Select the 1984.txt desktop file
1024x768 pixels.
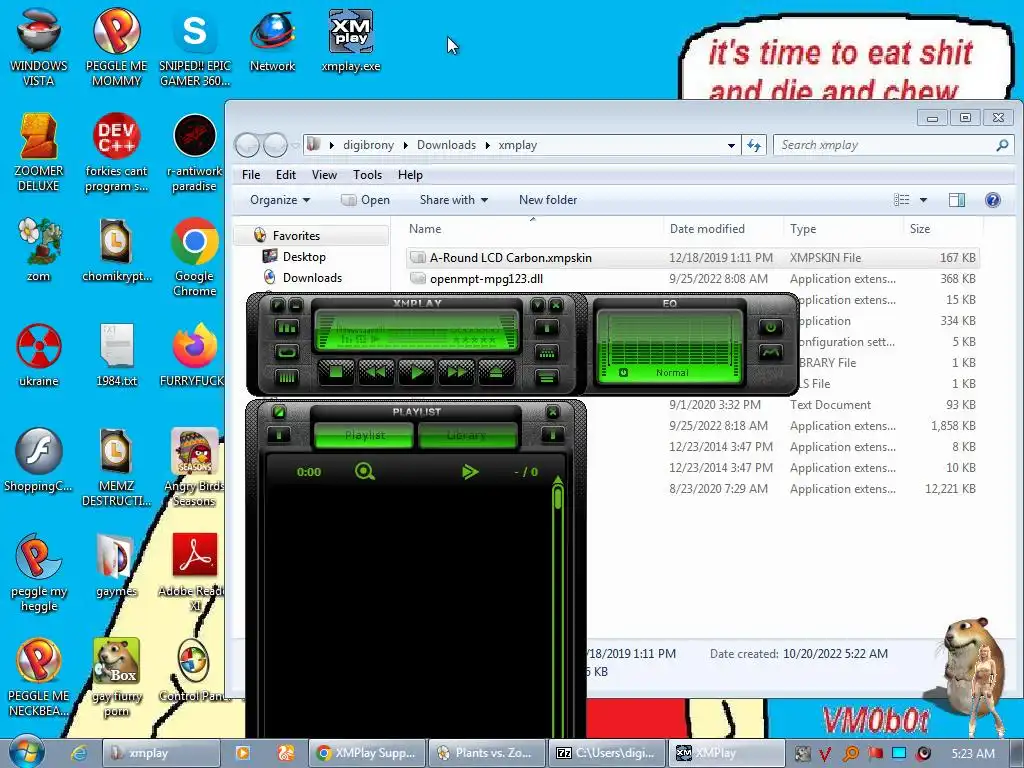[117, 355]
